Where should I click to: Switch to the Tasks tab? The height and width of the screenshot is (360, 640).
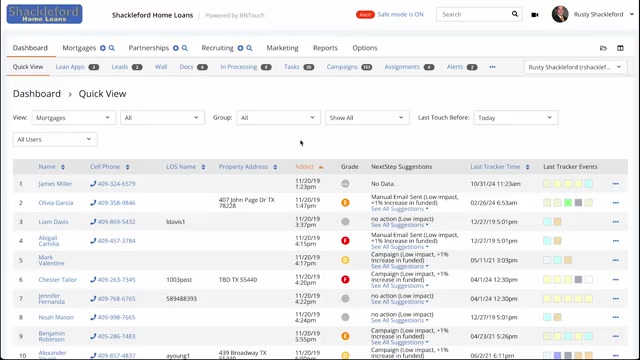pos(299,67)
